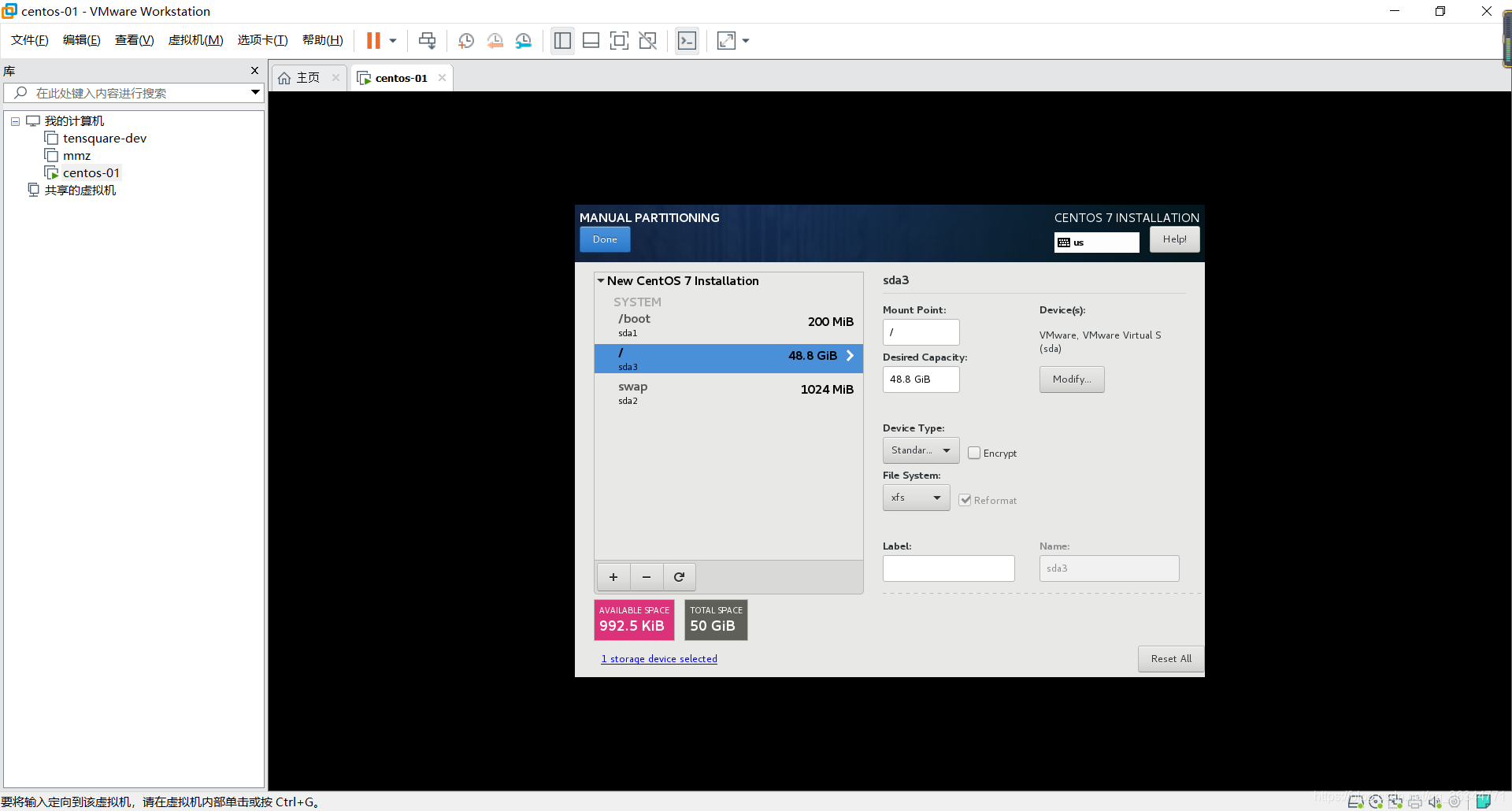Take a snapshot of this virtual machine
The image size is (1512, 811).
(466, 40)
